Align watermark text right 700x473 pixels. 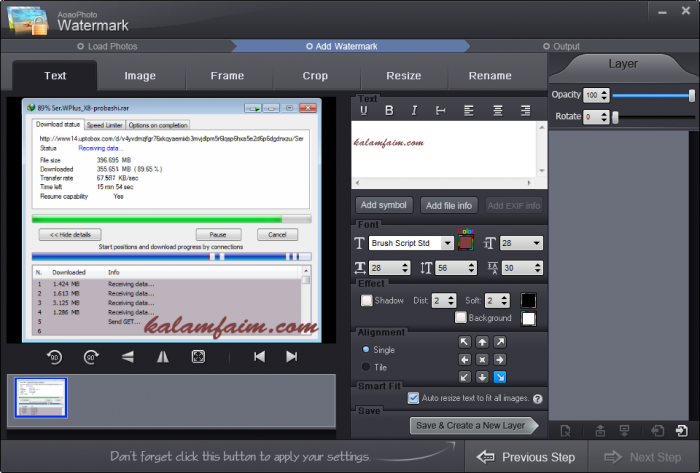526,111
